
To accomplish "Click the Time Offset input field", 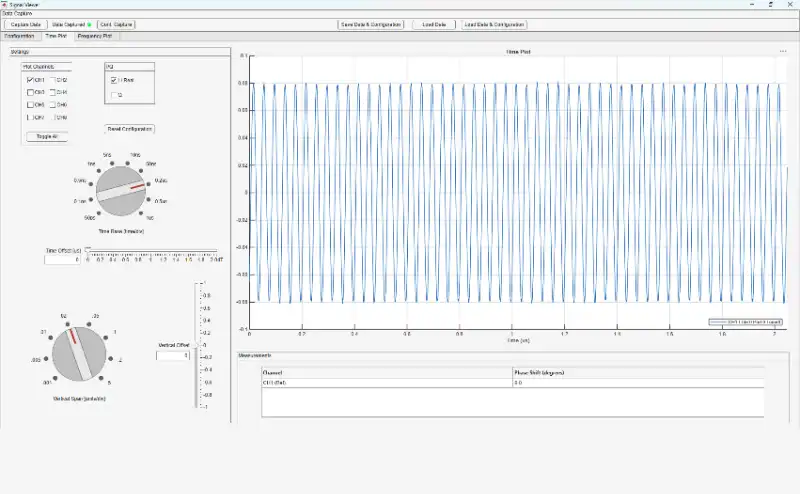I will tap(62, 260).
